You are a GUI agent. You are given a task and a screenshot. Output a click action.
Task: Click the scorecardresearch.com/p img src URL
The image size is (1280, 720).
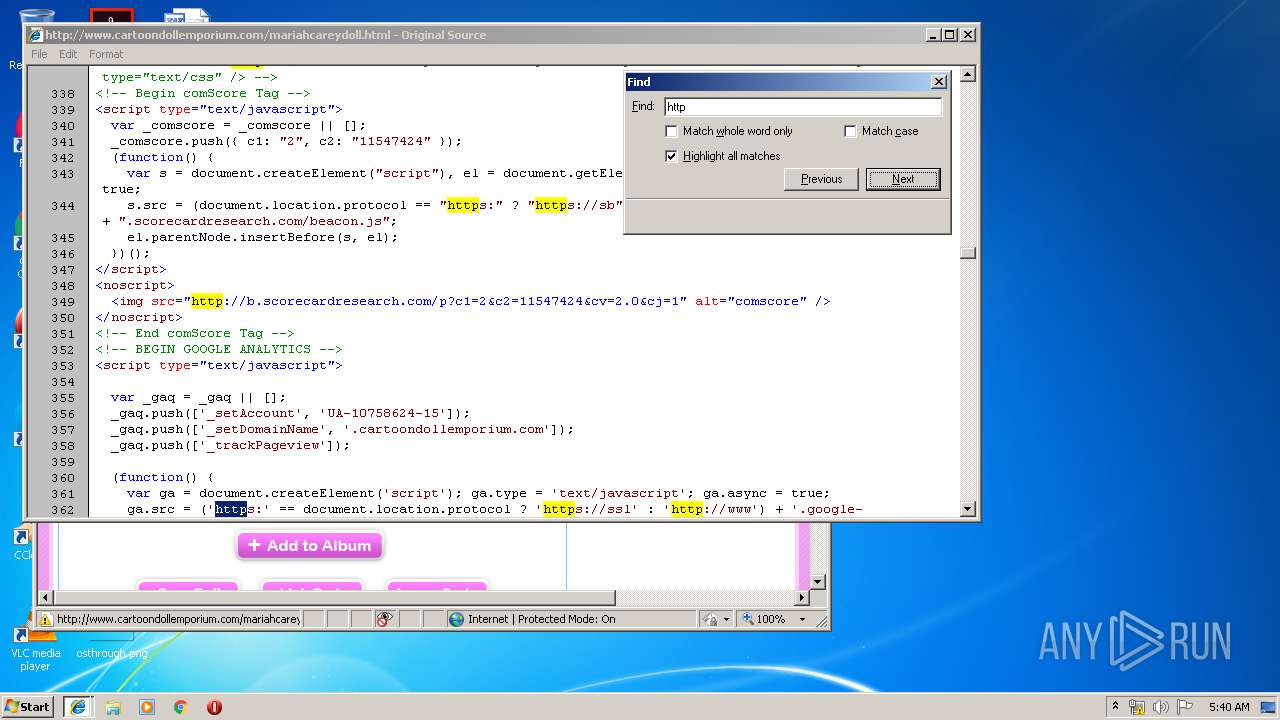click(x=439, y=301)
